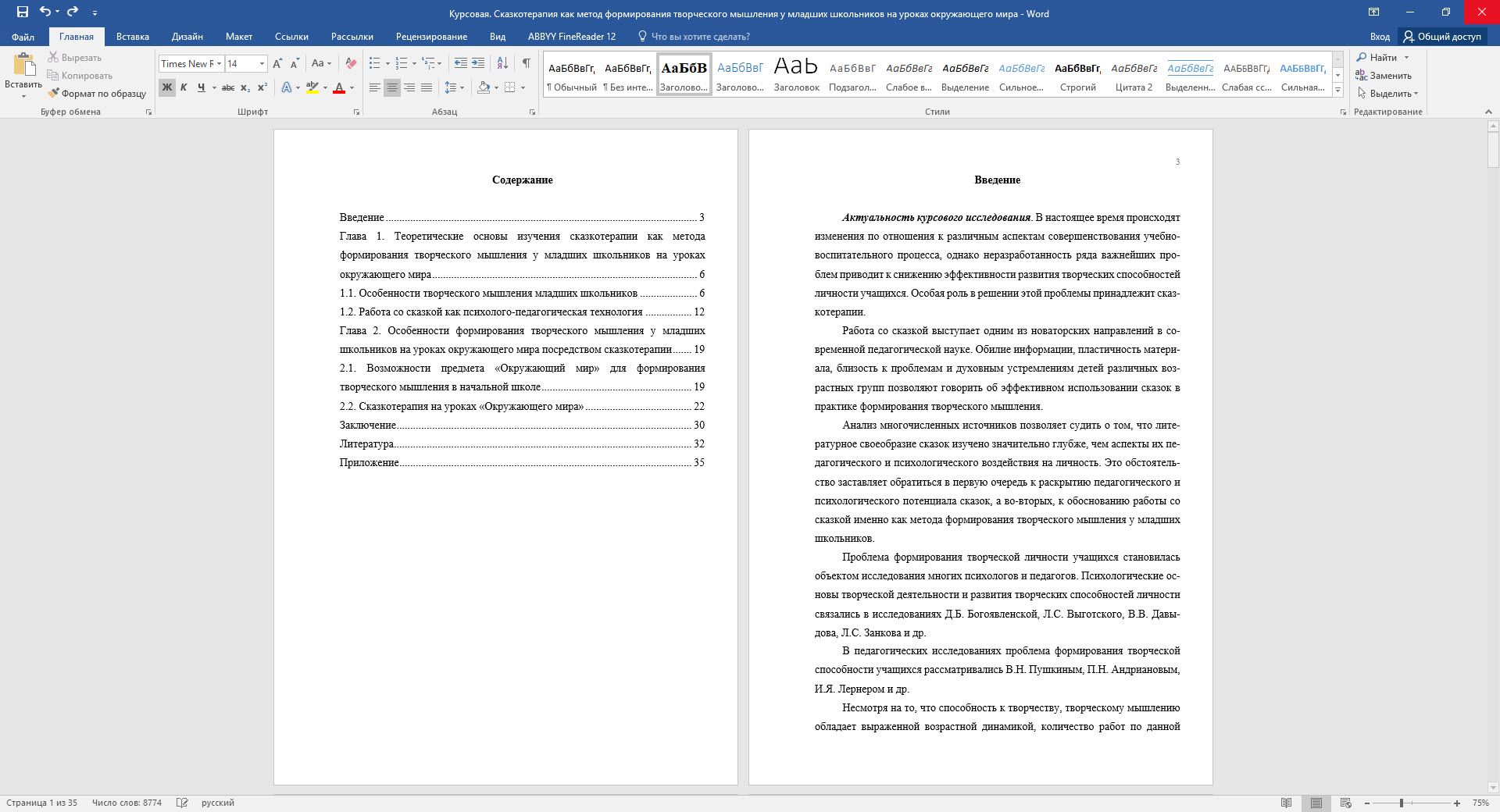The width and height of the screenshot is (1500, 812).
Task: Save the document with the floppy disk icon
Action: pyautogui.click(x=22, y=12)
